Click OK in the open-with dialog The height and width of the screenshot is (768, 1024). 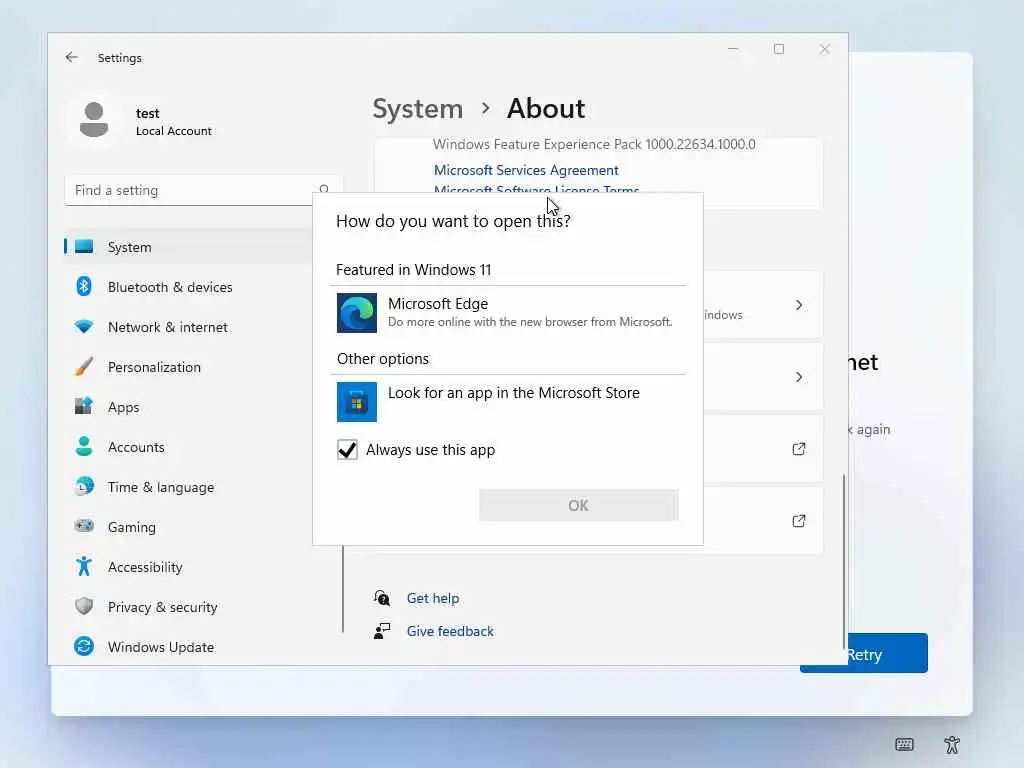coord(579,505)
